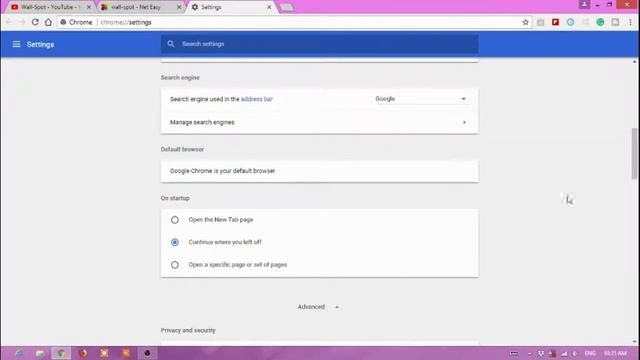Click the Default browser heading
The height and width of the screenshot is (360, 640).
(182, 149)
